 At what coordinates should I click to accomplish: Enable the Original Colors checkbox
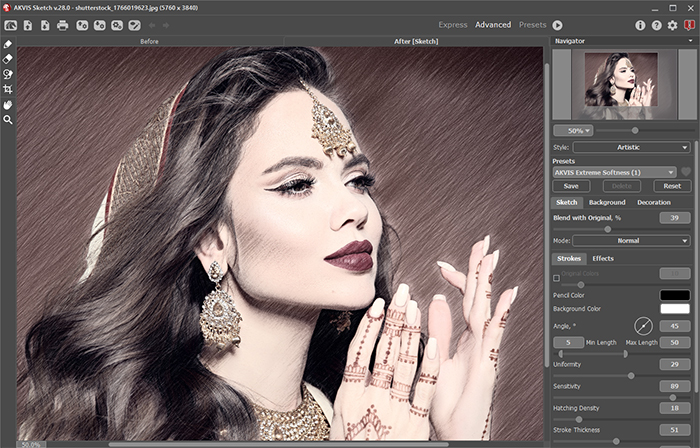point(557,277)
